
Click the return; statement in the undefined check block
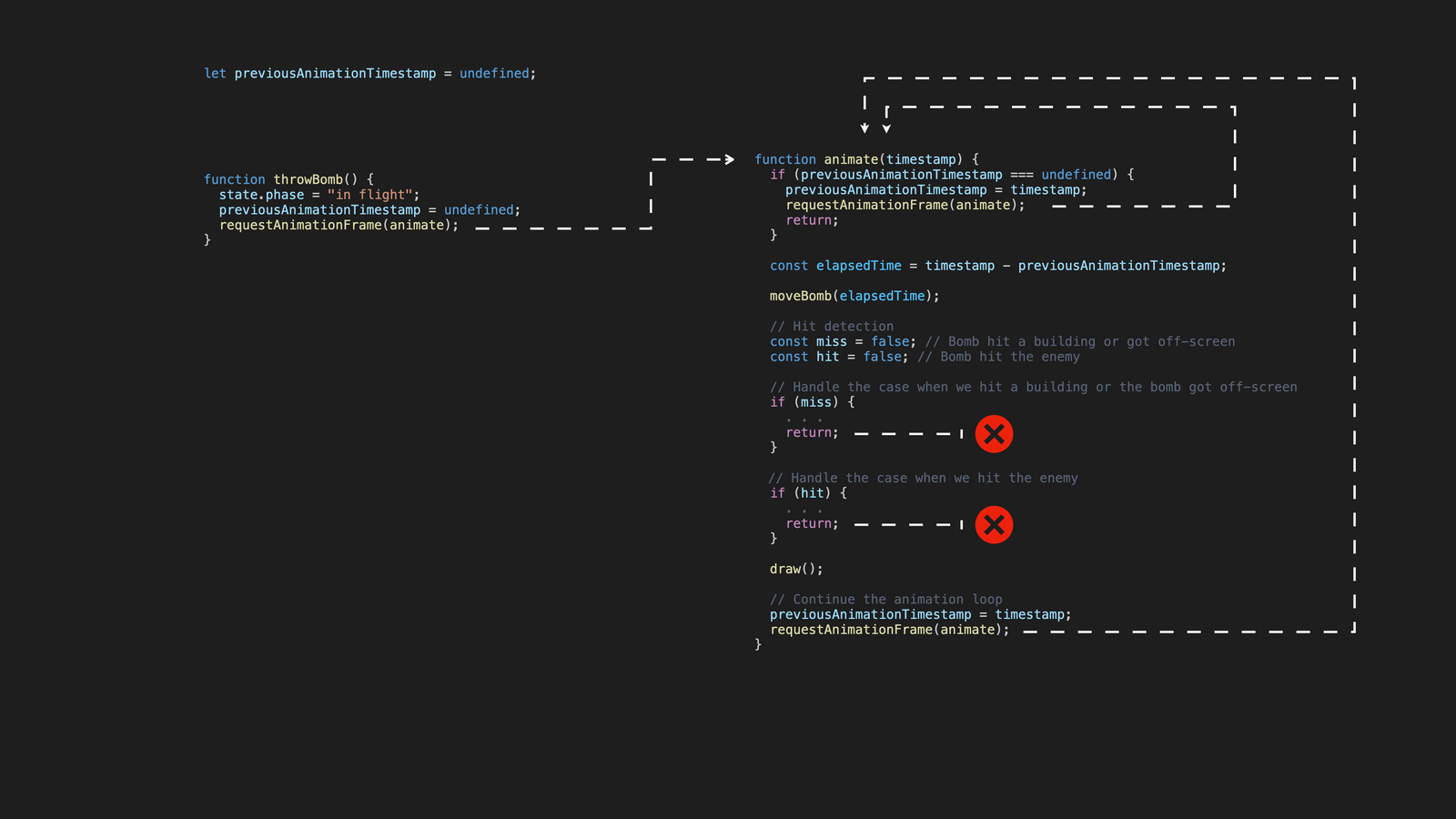(x=812, y=220)
